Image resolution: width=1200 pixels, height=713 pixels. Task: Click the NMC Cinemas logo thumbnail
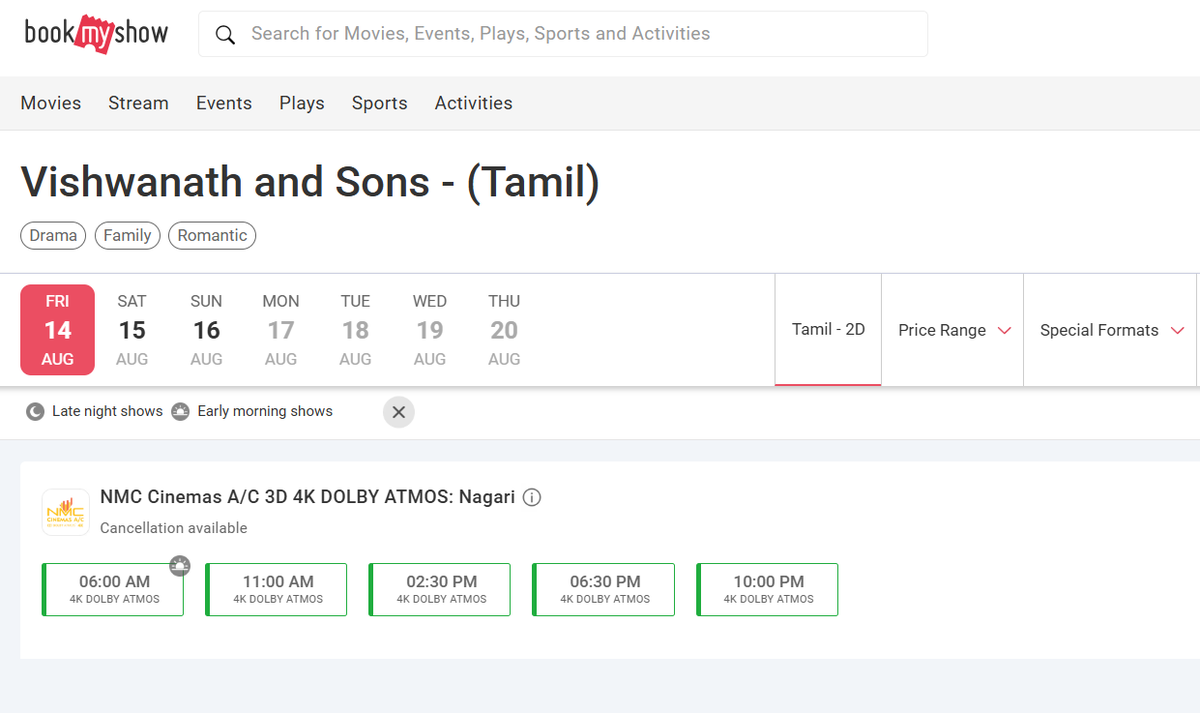(x=66, y=512)
